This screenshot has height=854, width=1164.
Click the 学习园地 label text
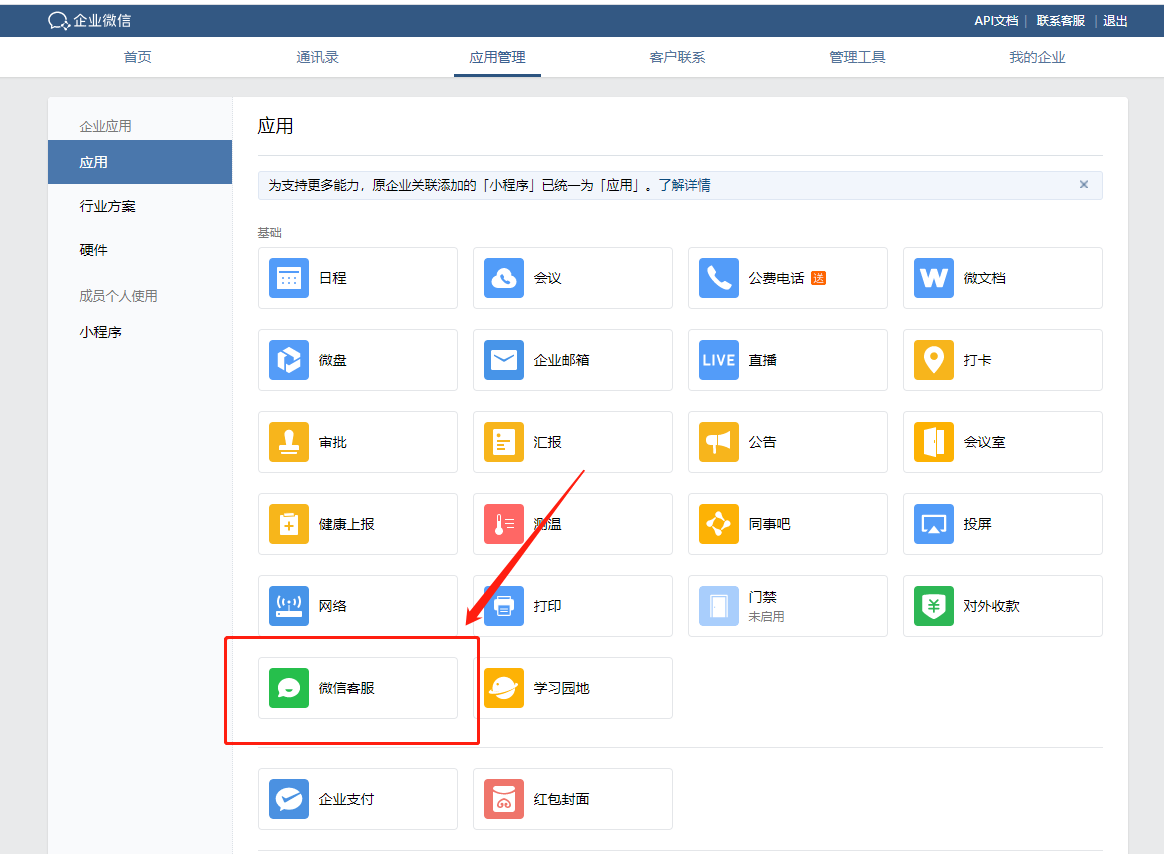561,688
